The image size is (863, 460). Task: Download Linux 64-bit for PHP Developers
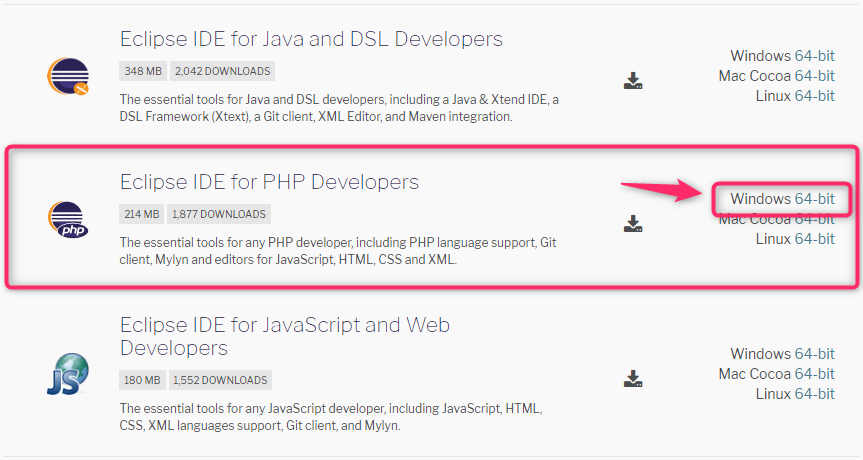click(815, 239)
